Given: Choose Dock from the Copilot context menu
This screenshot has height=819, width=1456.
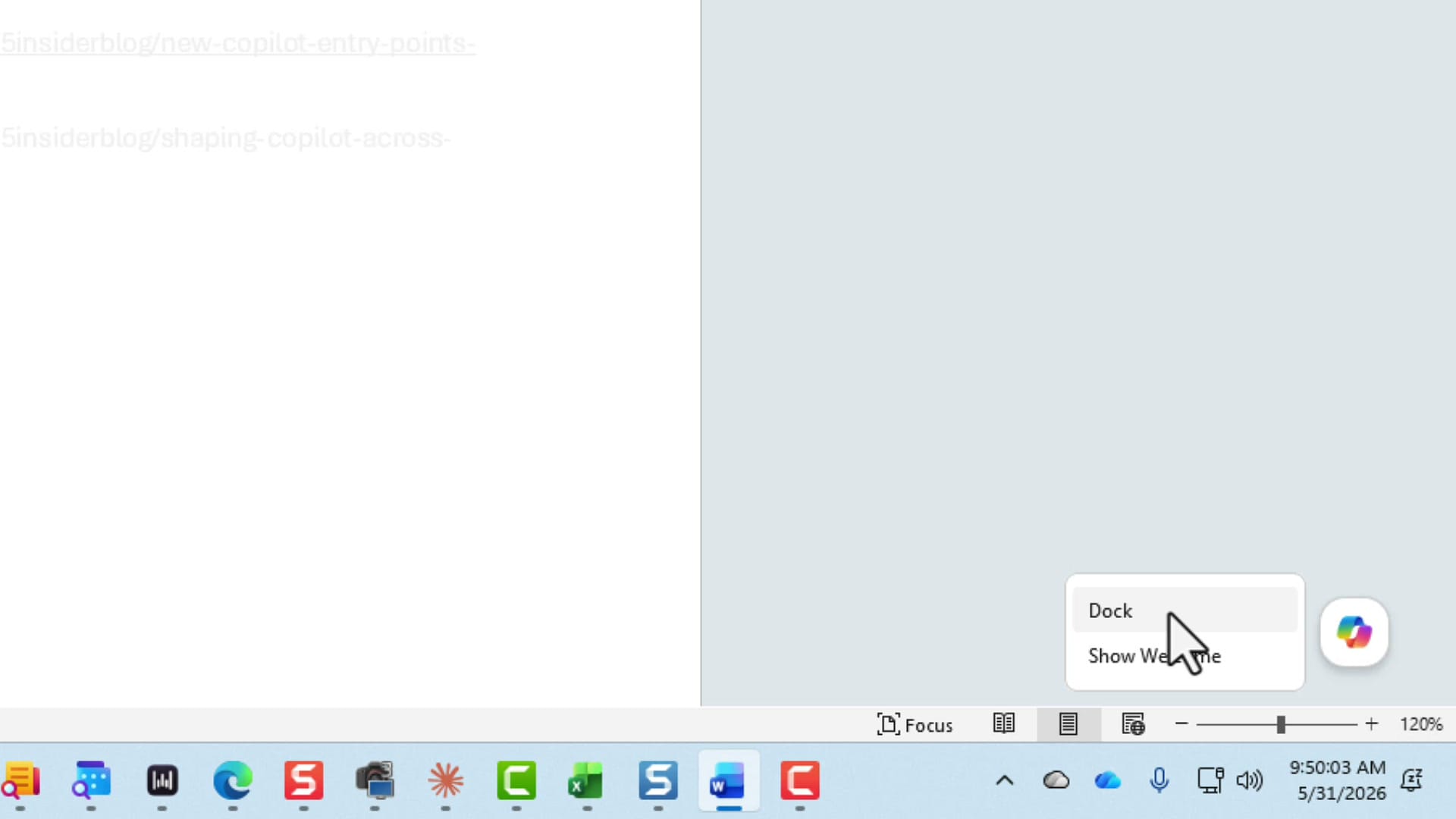Looking at the screenshot, I should [1185, 610].
